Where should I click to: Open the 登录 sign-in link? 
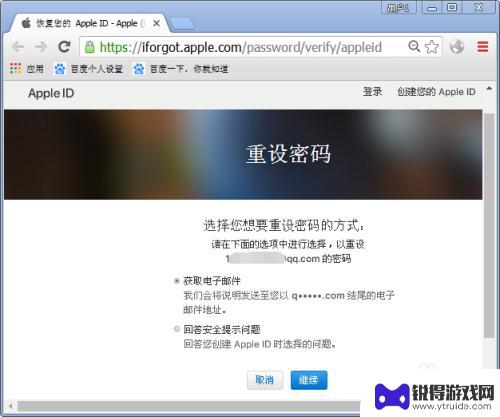(x=372, y=92)
